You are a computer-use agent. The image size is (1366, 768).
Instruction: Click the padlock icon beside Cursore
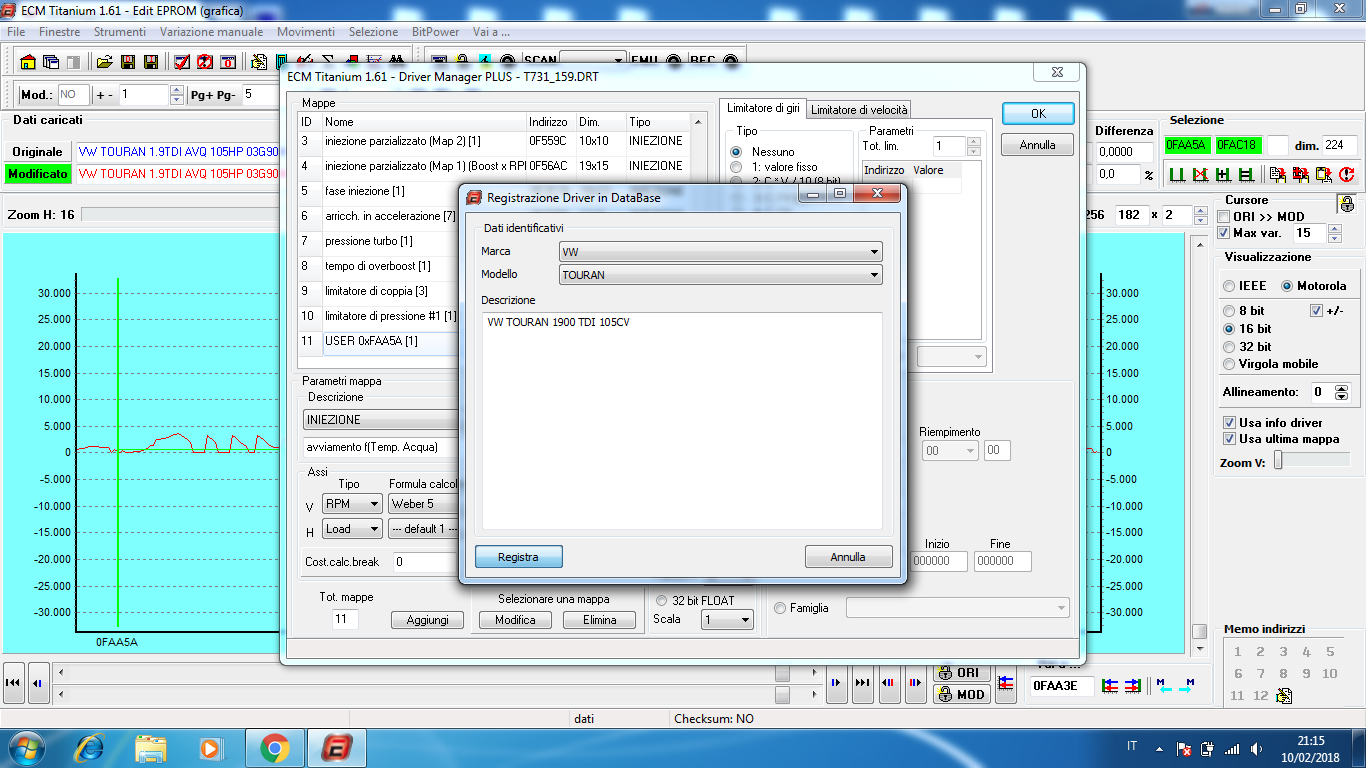[1347, 203]
